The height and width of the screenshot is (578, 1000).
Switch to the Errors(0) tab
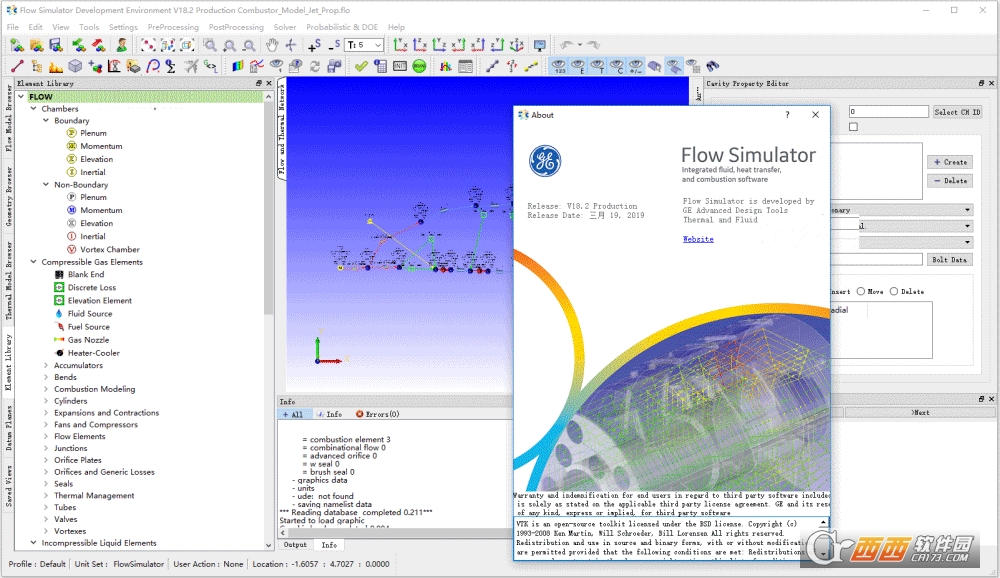point(377,414)
